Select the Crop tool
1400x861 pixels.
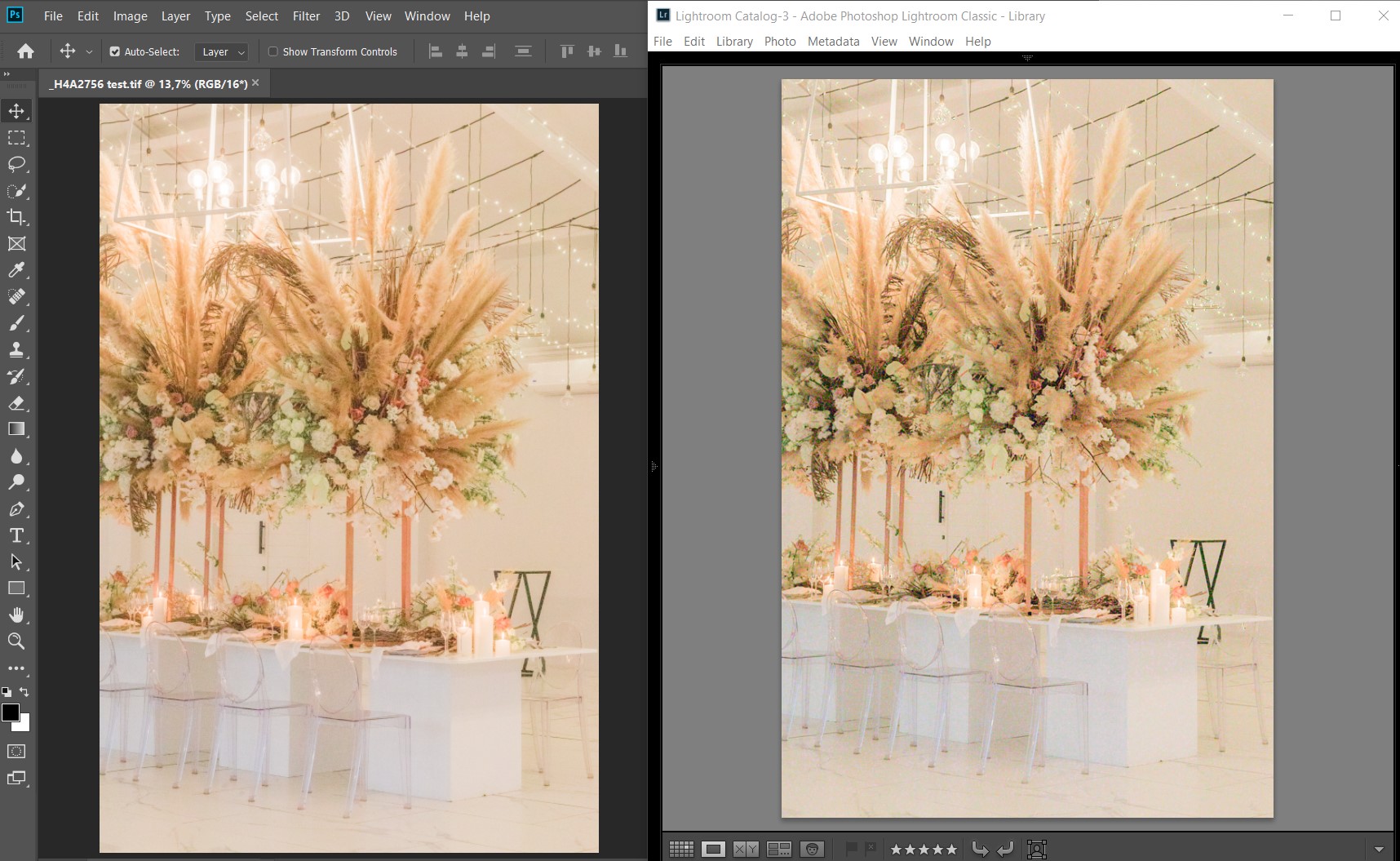[16, 217]
